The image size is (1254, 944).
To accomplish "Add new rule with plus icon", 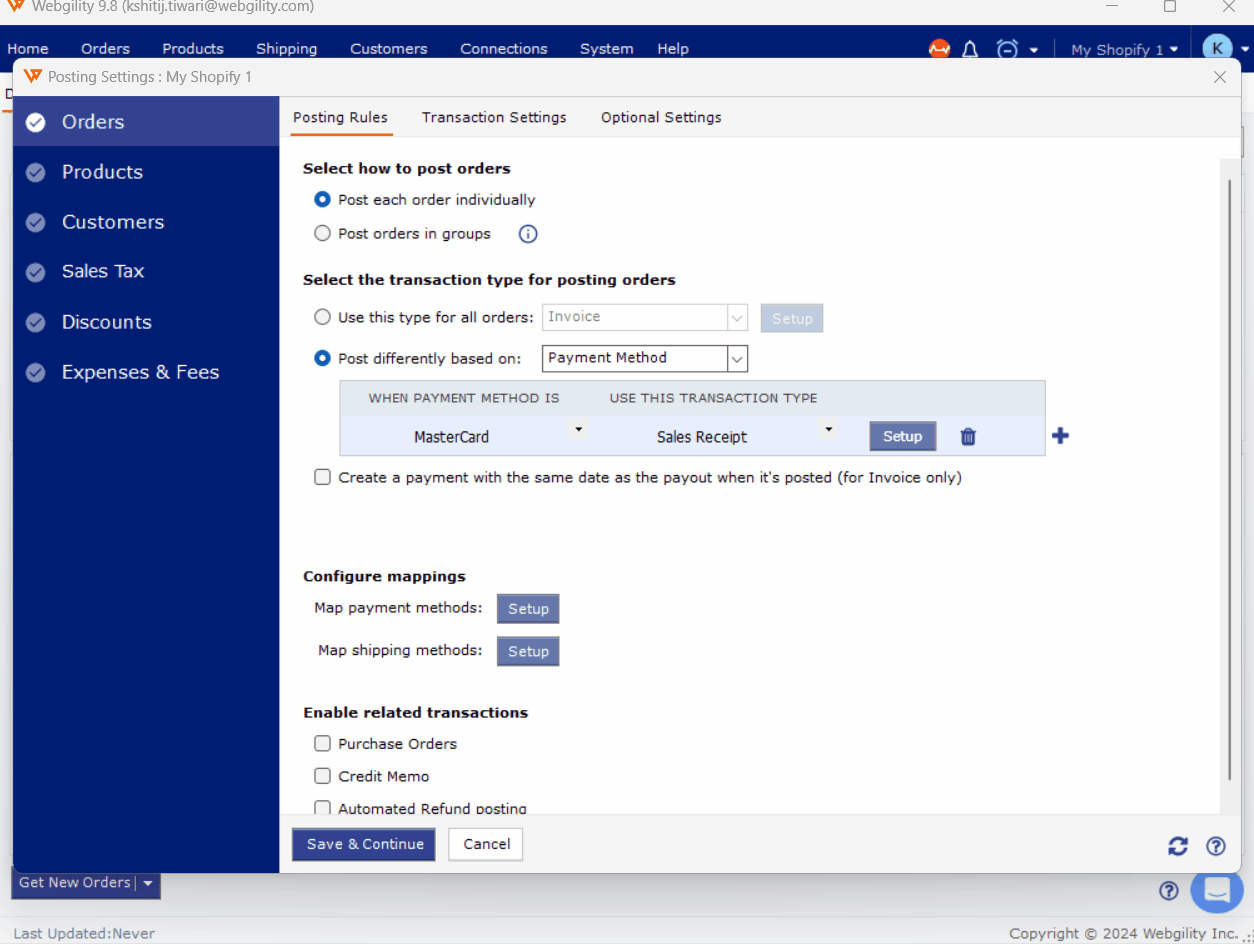I will tap(1061, 436).
